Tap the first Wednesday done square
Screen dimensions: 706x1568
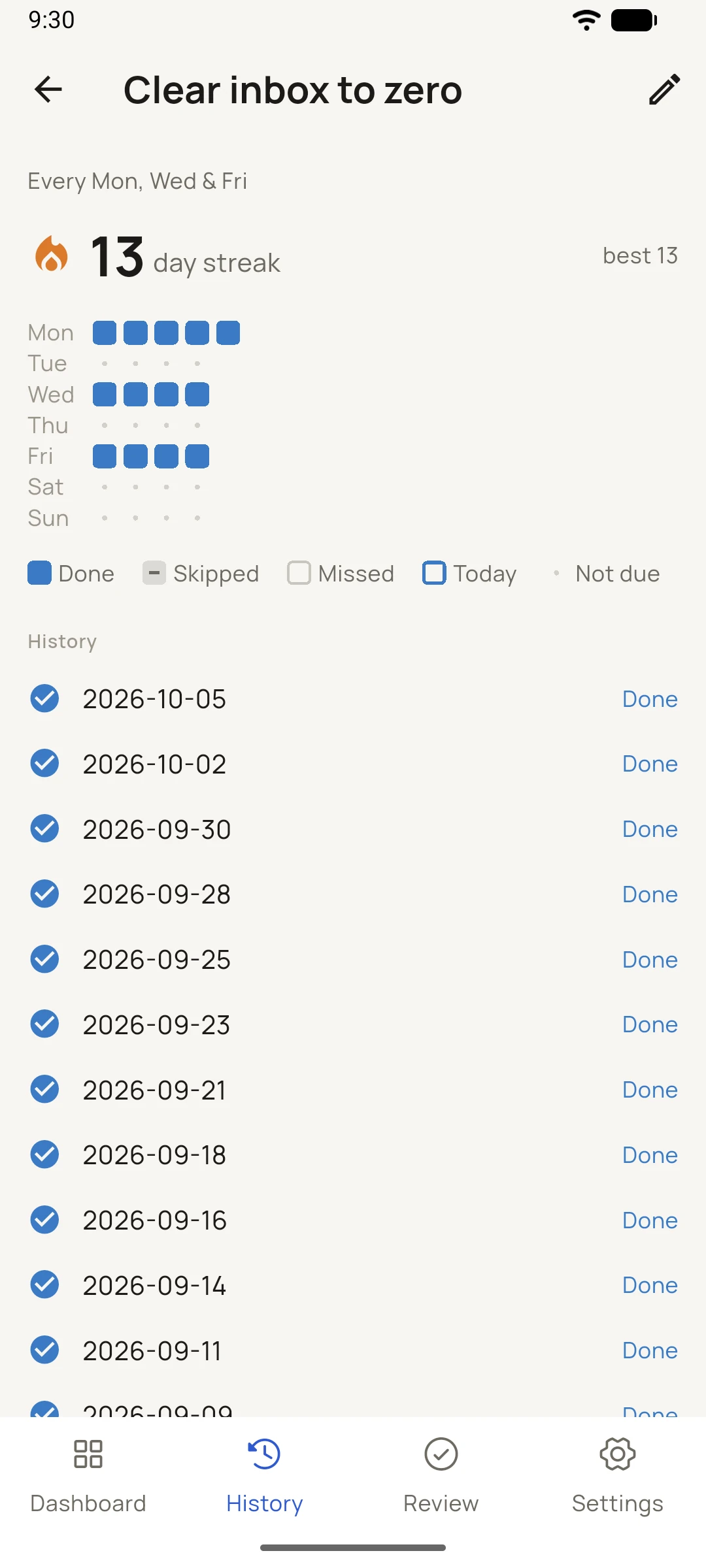[105, 395]
